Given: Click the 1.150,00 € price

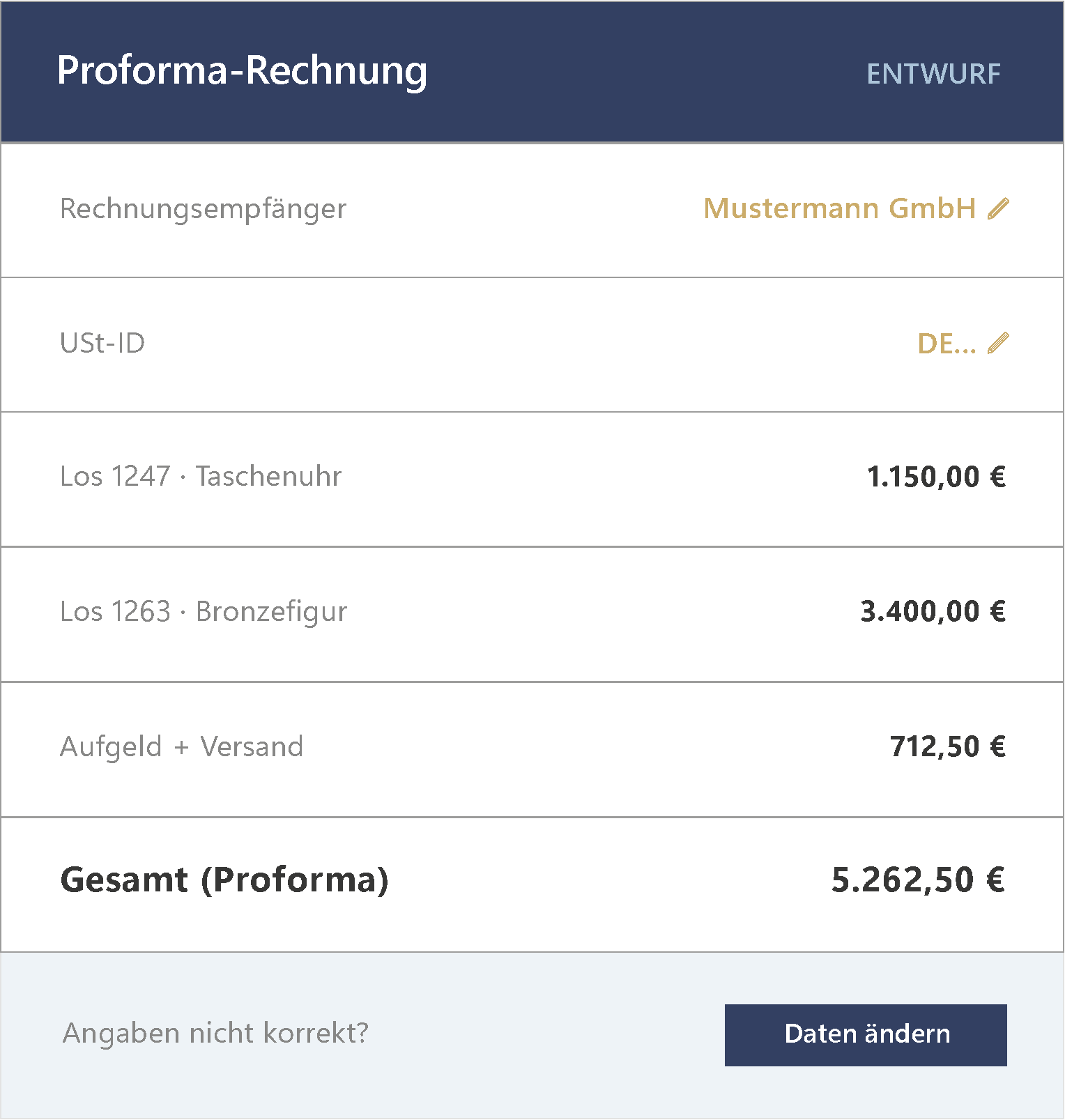Looking at the screenshot, I should click(936, 477).
